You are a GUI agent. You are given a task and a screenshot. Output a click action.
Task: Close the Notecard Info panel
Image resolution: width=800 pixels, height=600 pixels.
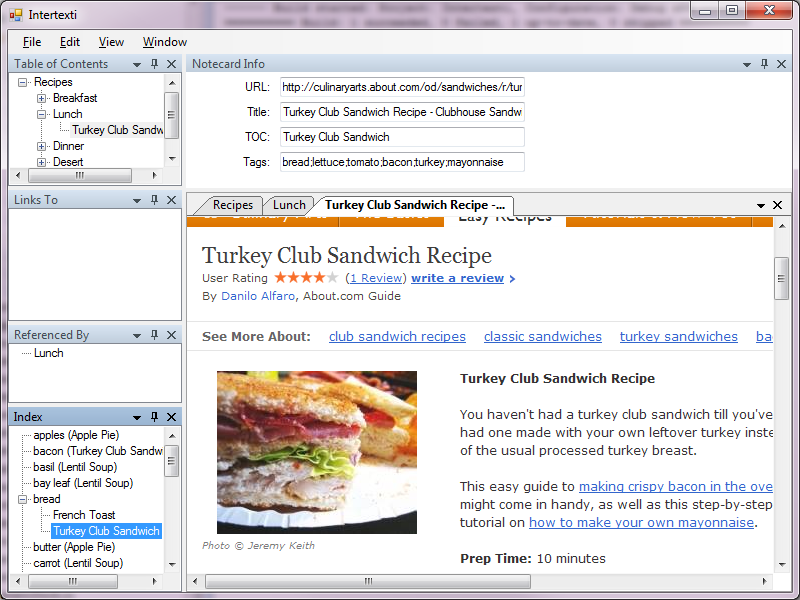tap(781, 64)
